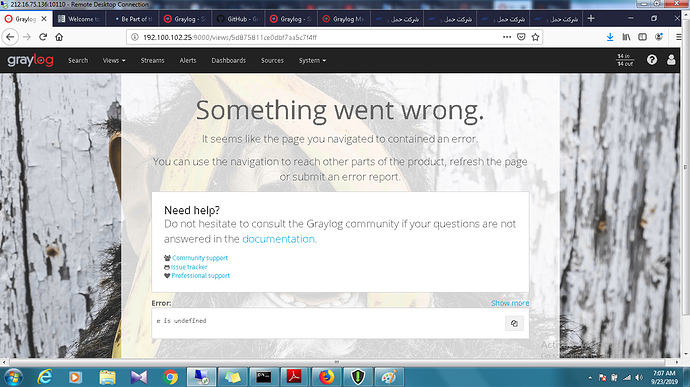The width and height of the screenshot is (690, 387).
Task: Open Adobe Reader from the taskbar
Action: point(294,377)
